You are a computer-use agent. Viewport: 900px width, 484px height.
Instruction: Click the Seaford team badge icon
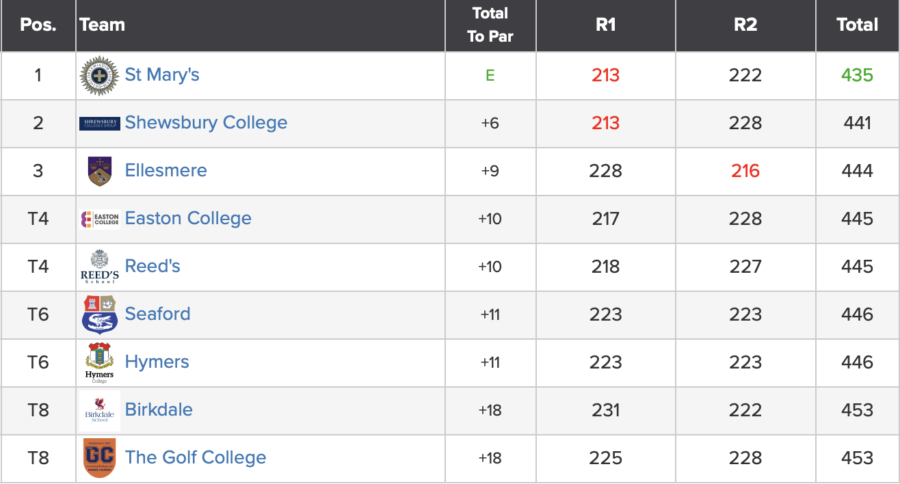coord(99,314)
